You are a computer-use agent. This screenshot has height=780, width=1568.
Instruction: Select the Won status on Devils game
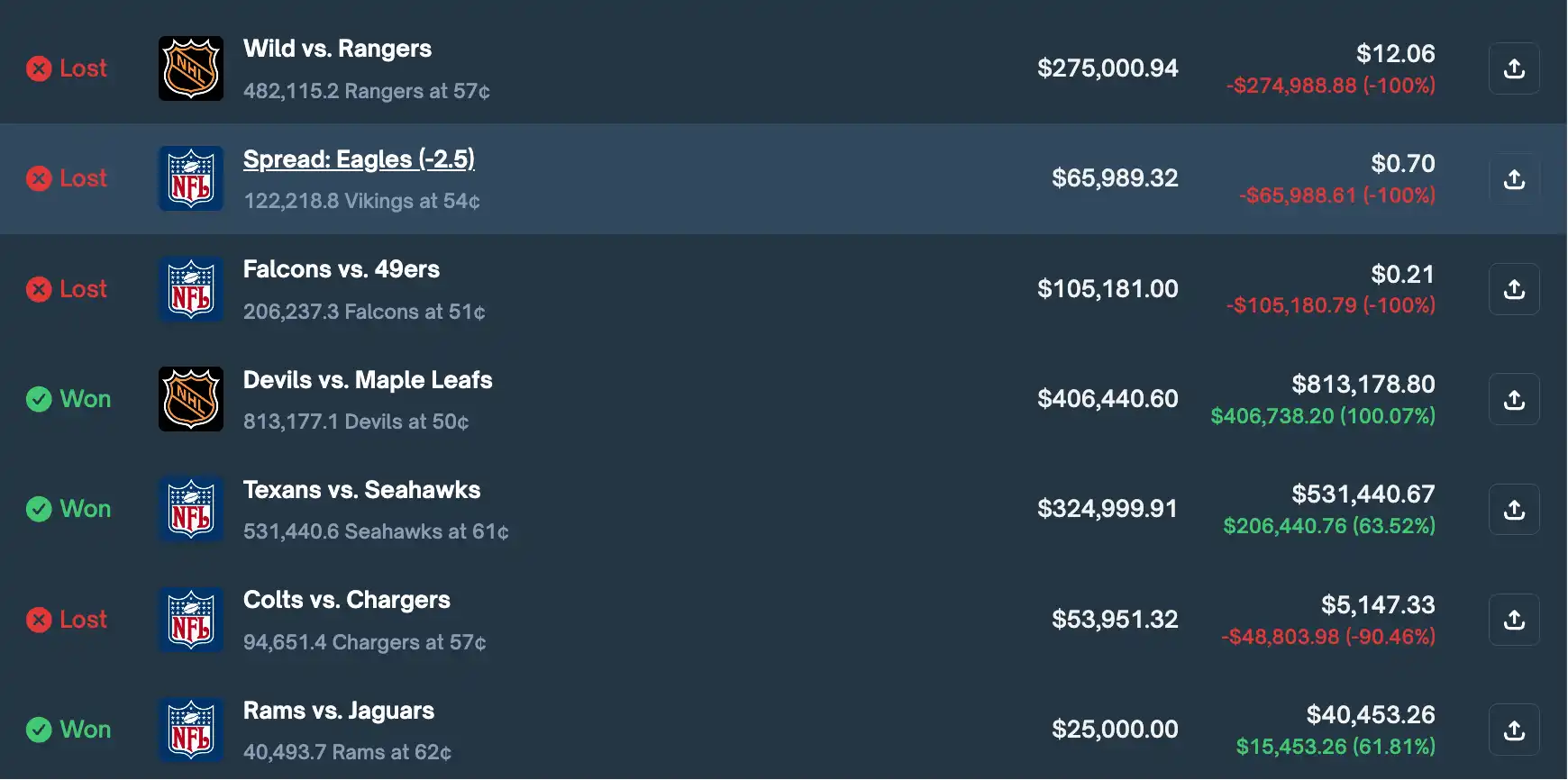(68, 399)
